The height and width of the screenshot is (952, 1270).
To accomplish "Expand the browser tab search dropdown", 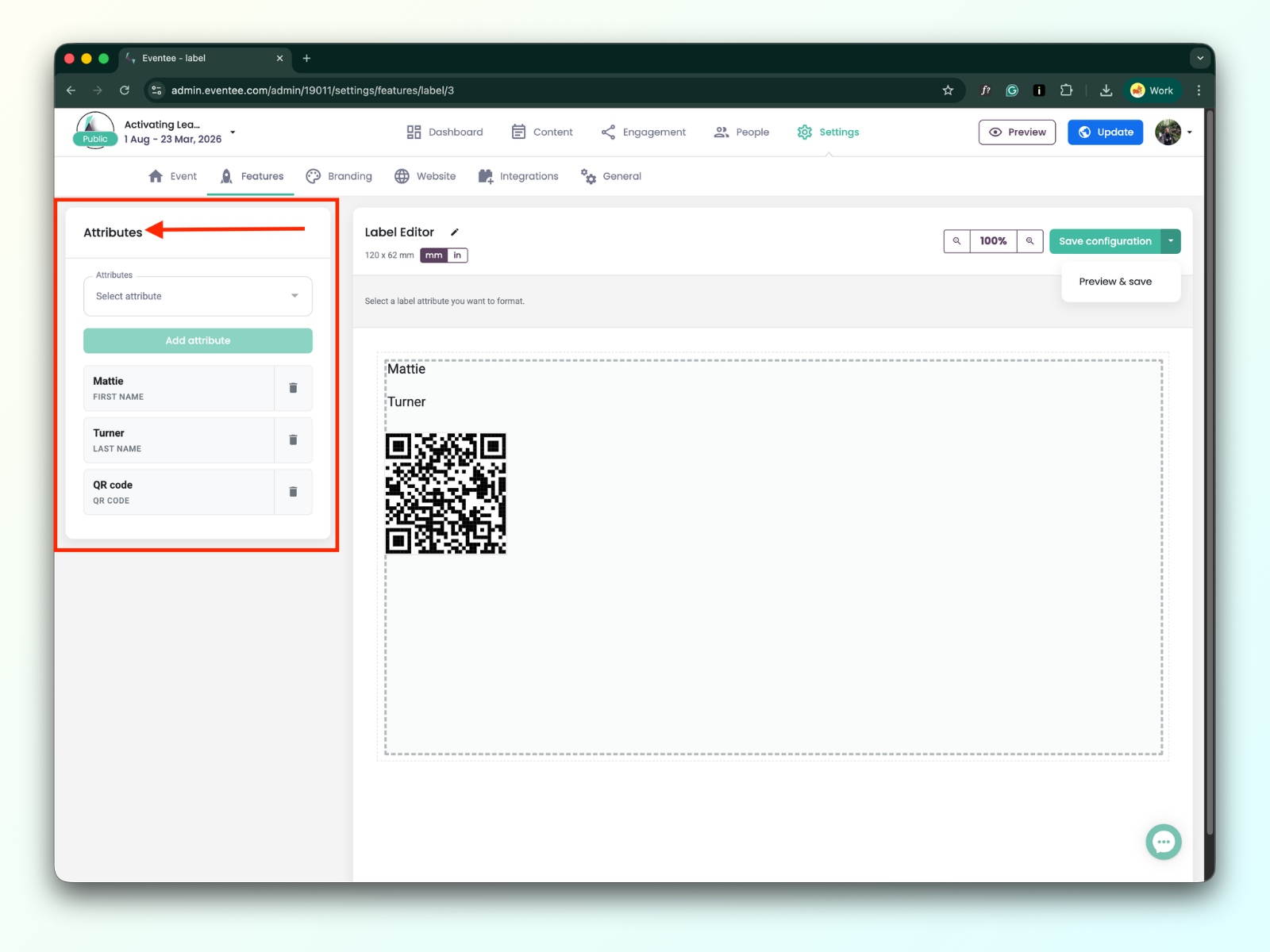I will (1200, 58).
